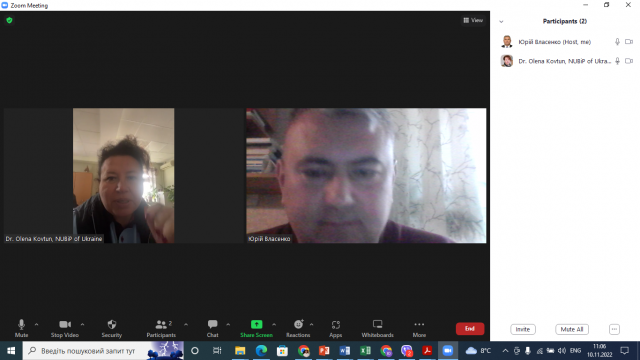Open Viber from taskbar
The width and height of the screenshot is (640, 360).
[x=407, y=351]
